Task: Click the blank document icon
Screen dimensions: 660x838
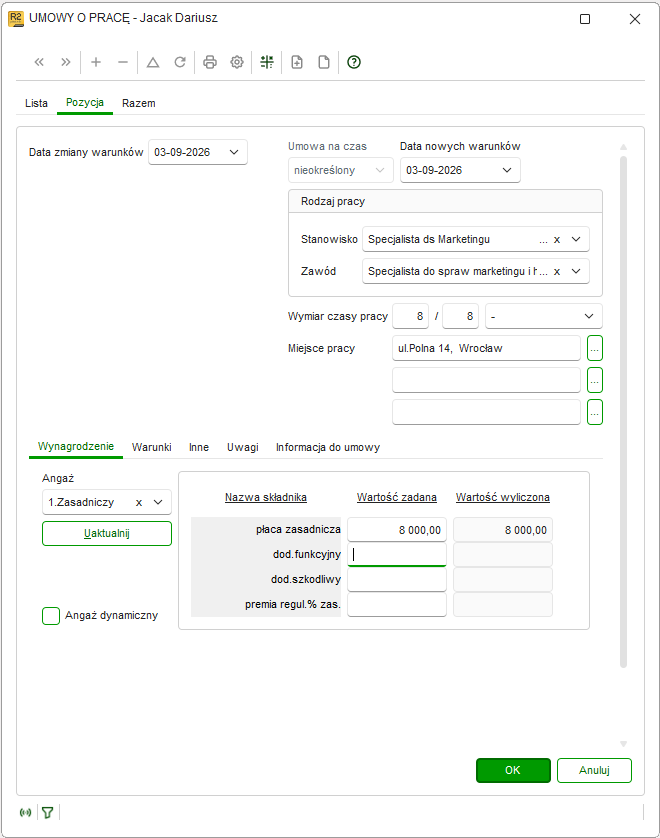Action: pyautogui.click(x=324, y=62)
